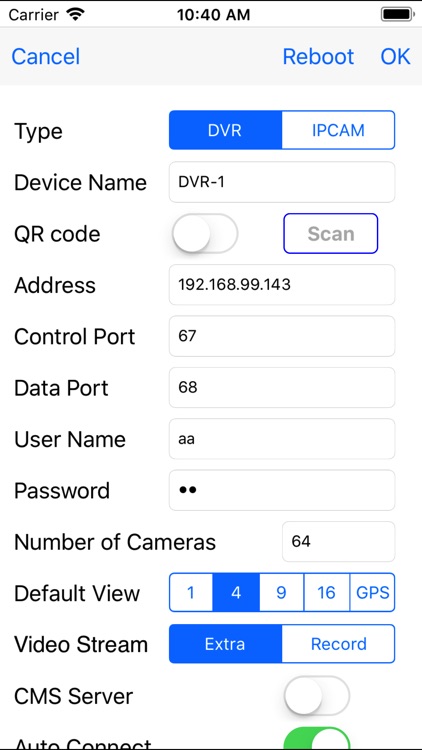Set Default View to 9
This screenshot has height=750, width=422.
click(x=281, y=593)
